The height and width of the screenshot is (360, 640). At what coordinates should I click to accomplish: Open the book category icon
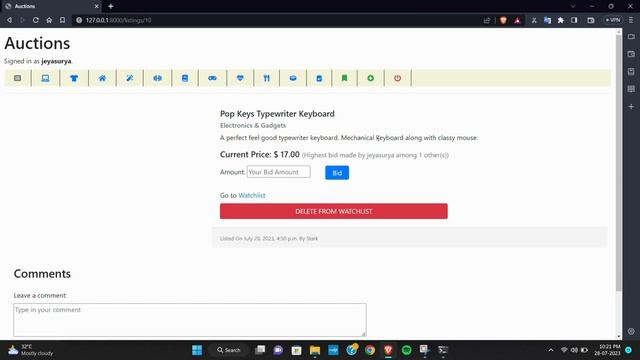(185, 78)
